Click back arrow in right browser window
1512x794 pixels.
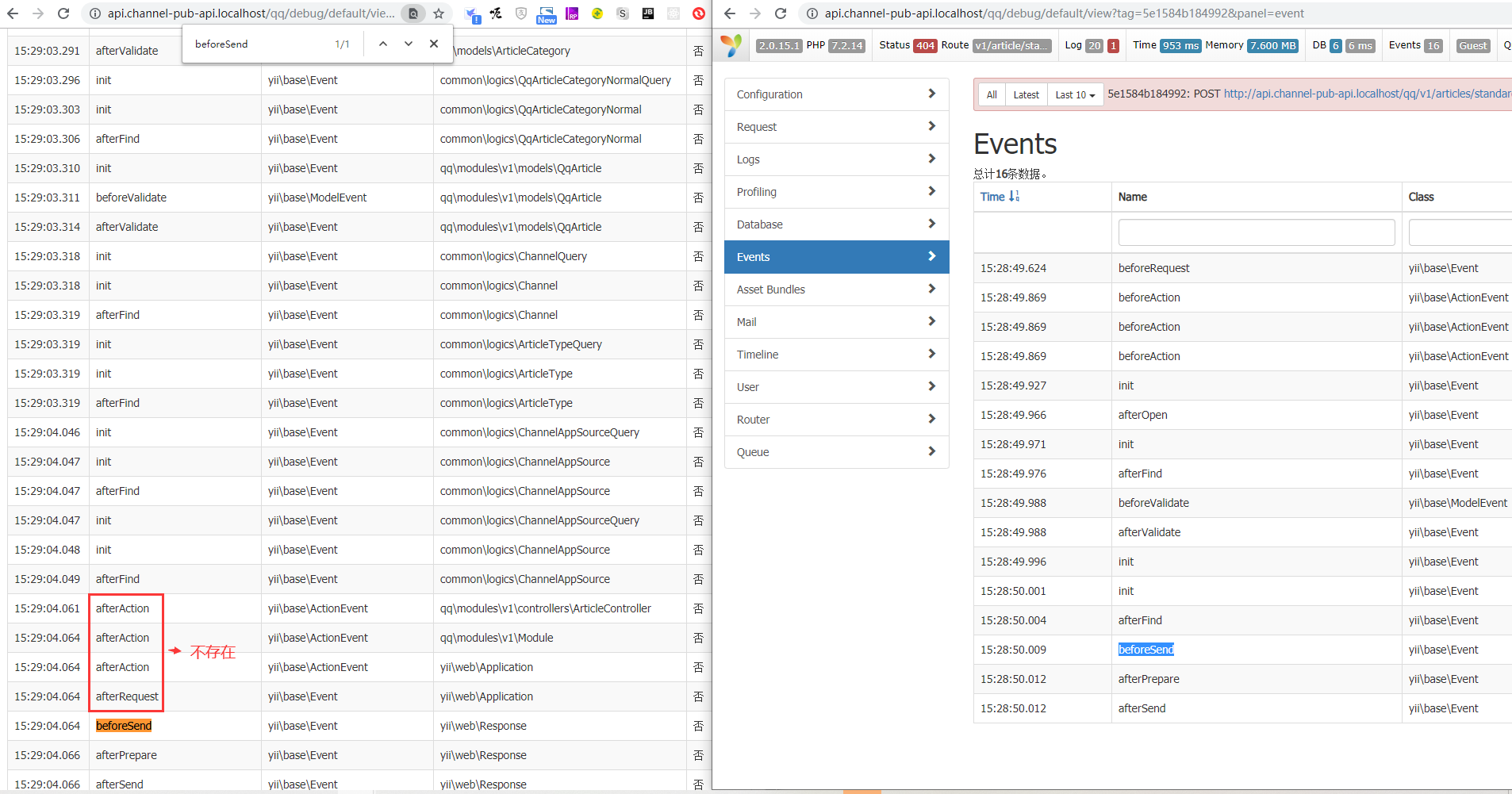click(730, 13)
